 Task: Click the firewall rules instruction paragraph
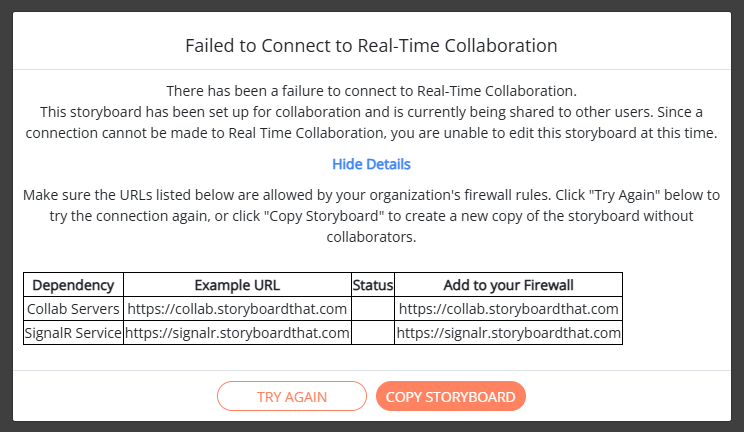coord(371,215)
